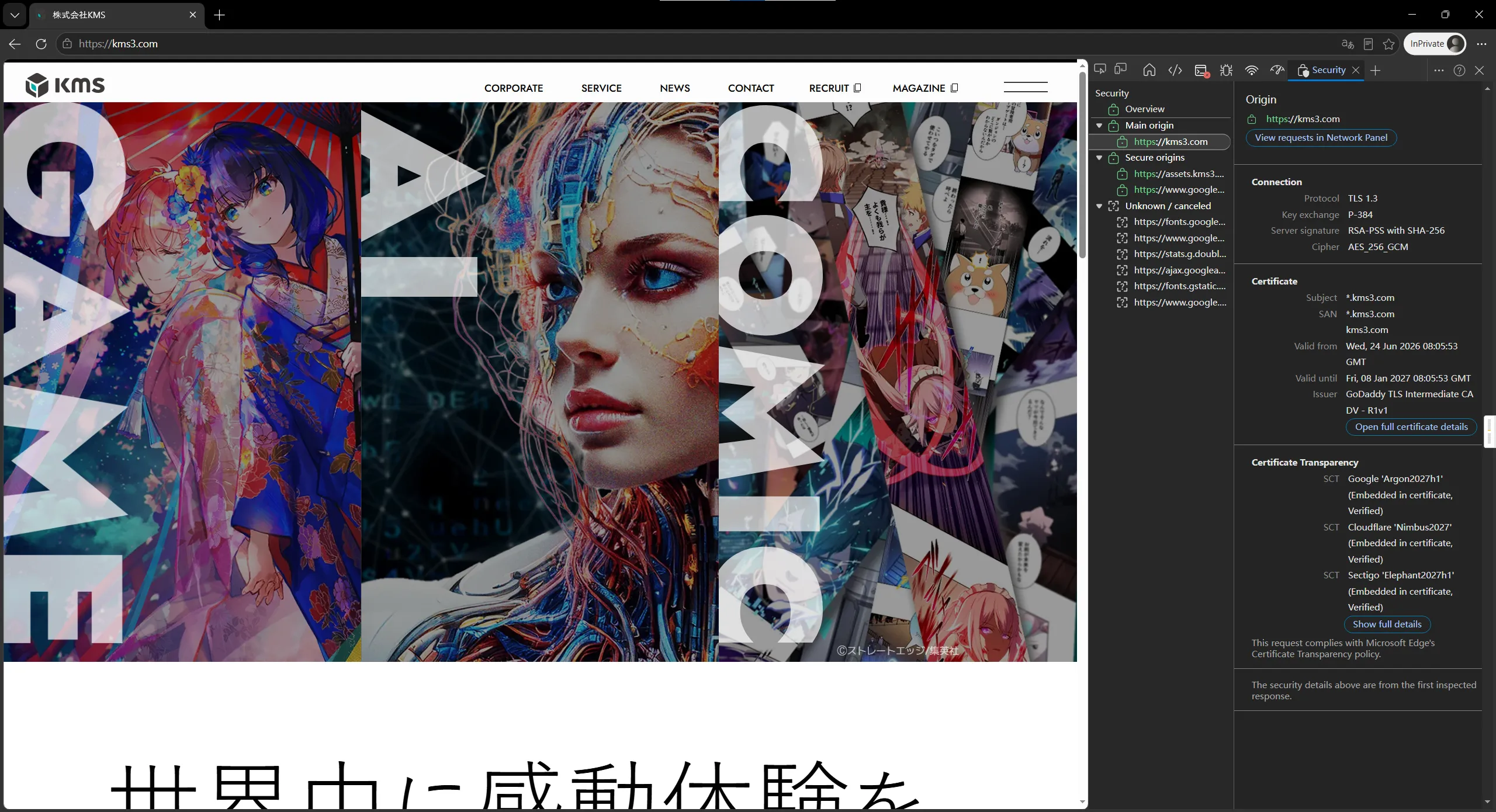
Task: Open the MAGAZINE external link
Action: [925, 88]
